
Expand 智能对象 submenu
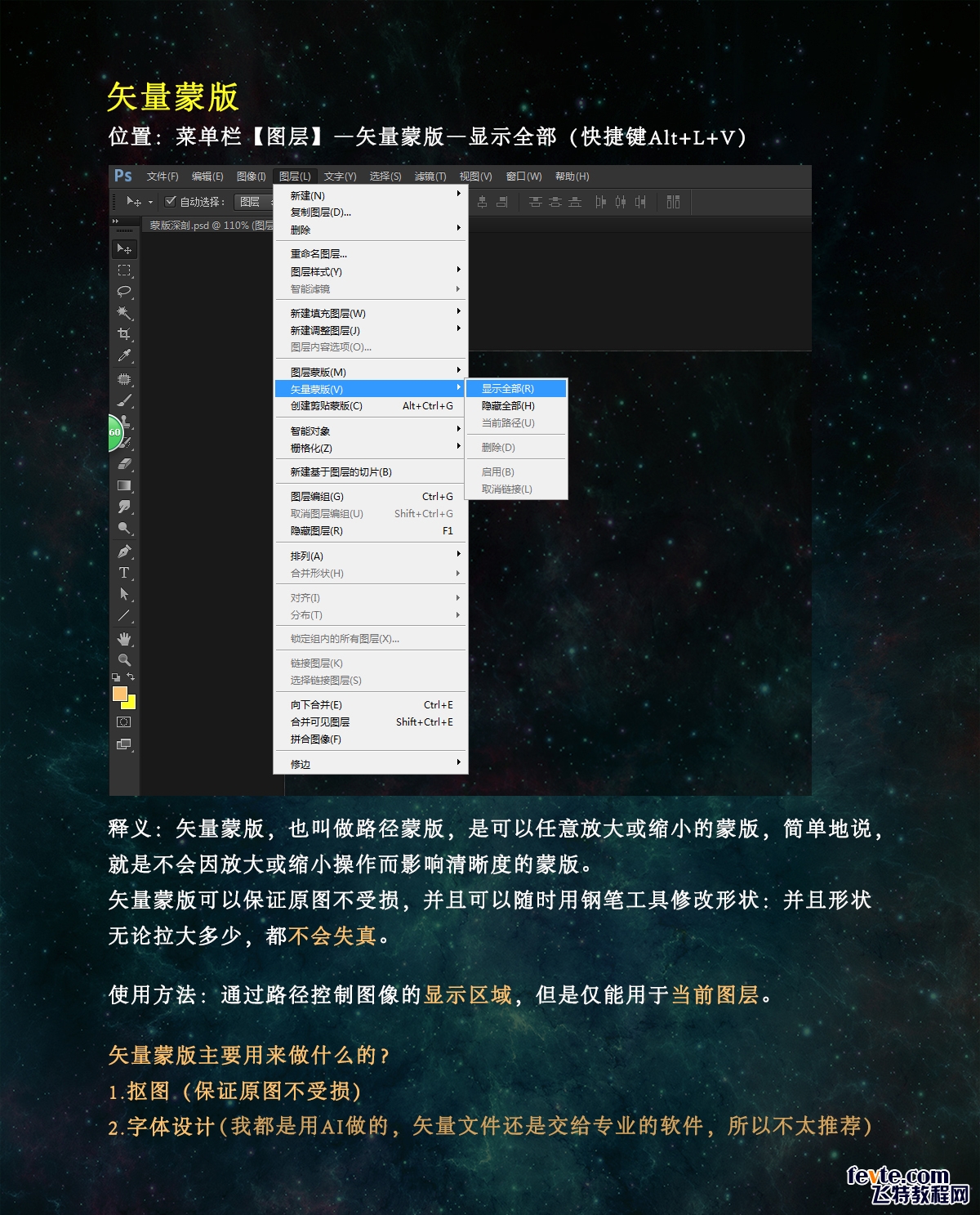tap(370, 431)
